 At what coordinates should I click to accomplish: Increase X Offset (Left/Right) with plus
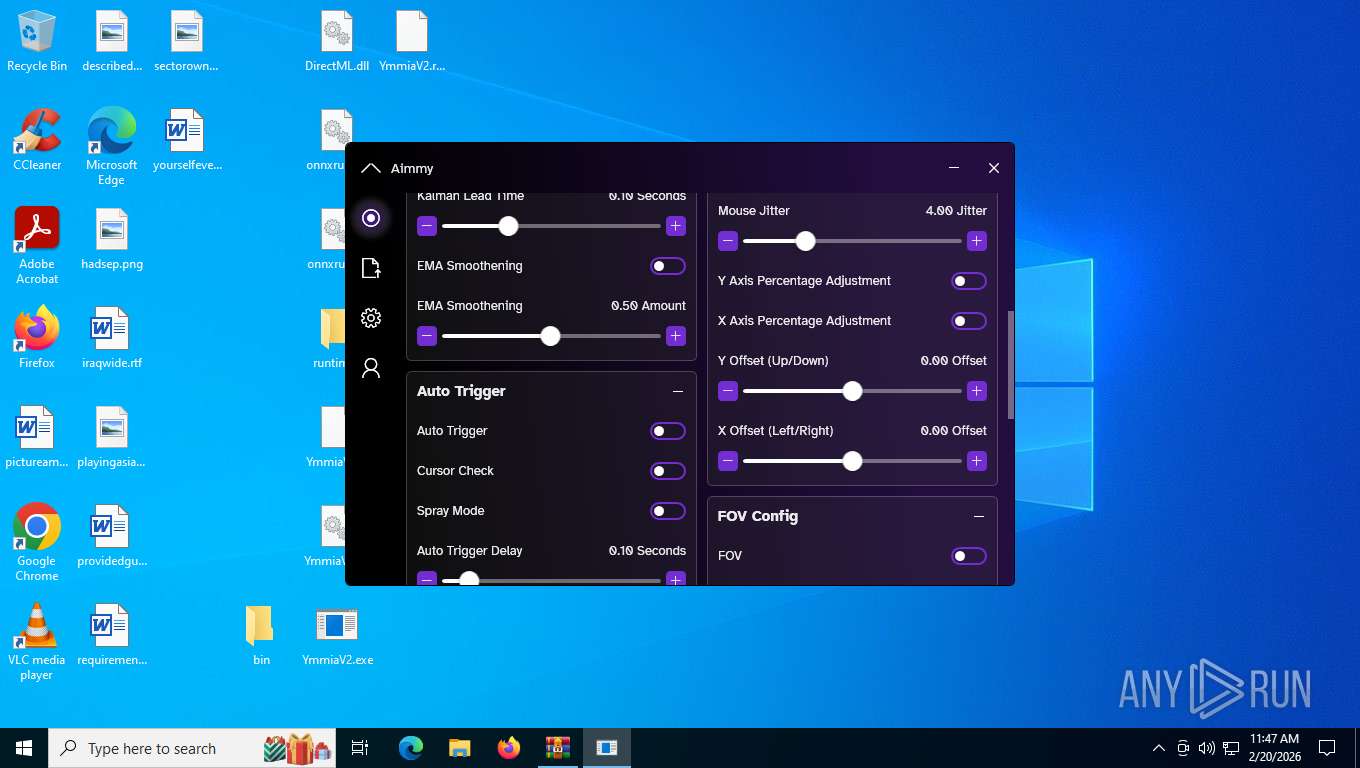click(x=977, y=461)
